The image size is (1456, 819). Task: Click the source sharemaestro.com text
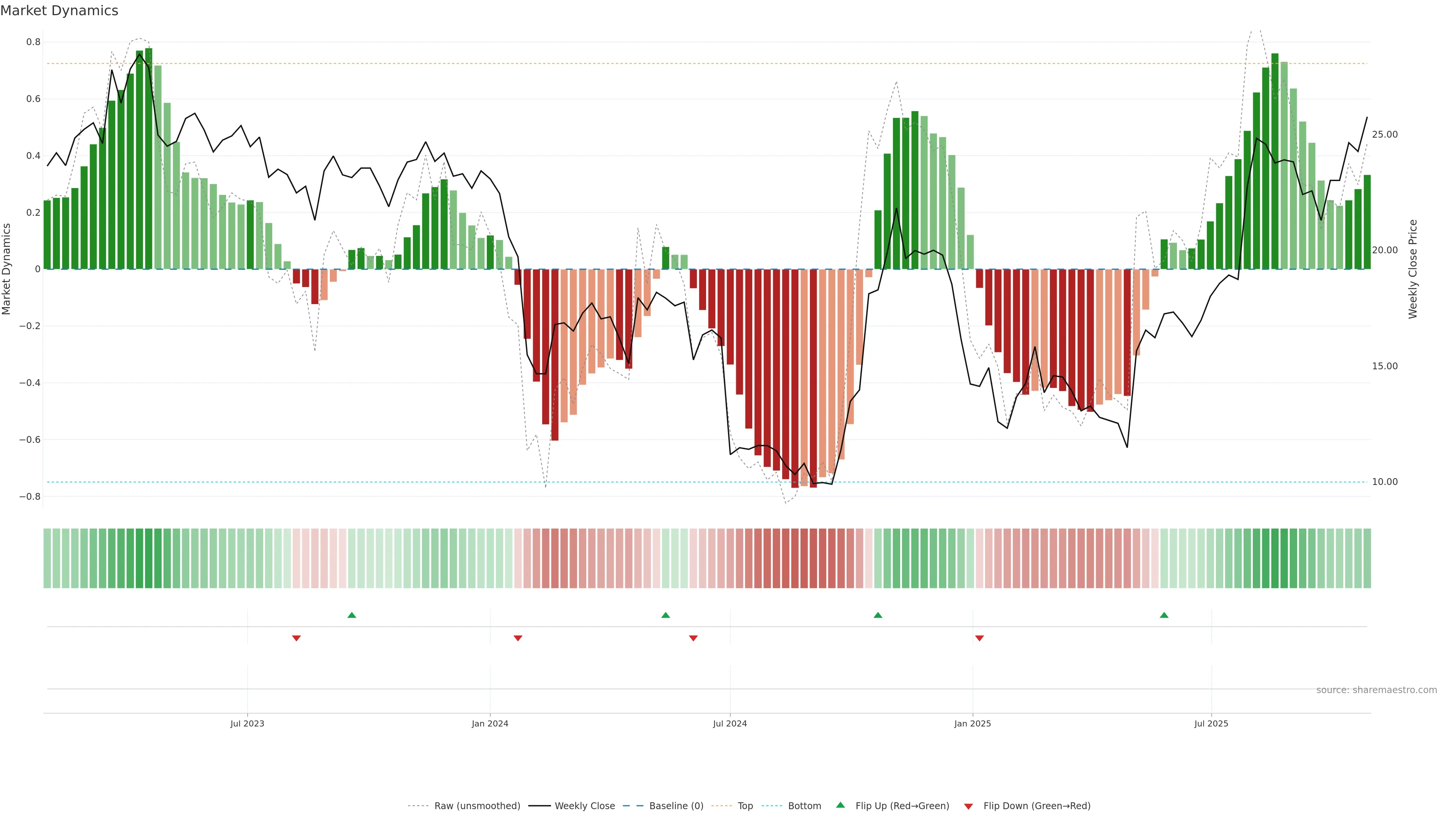1376,690
